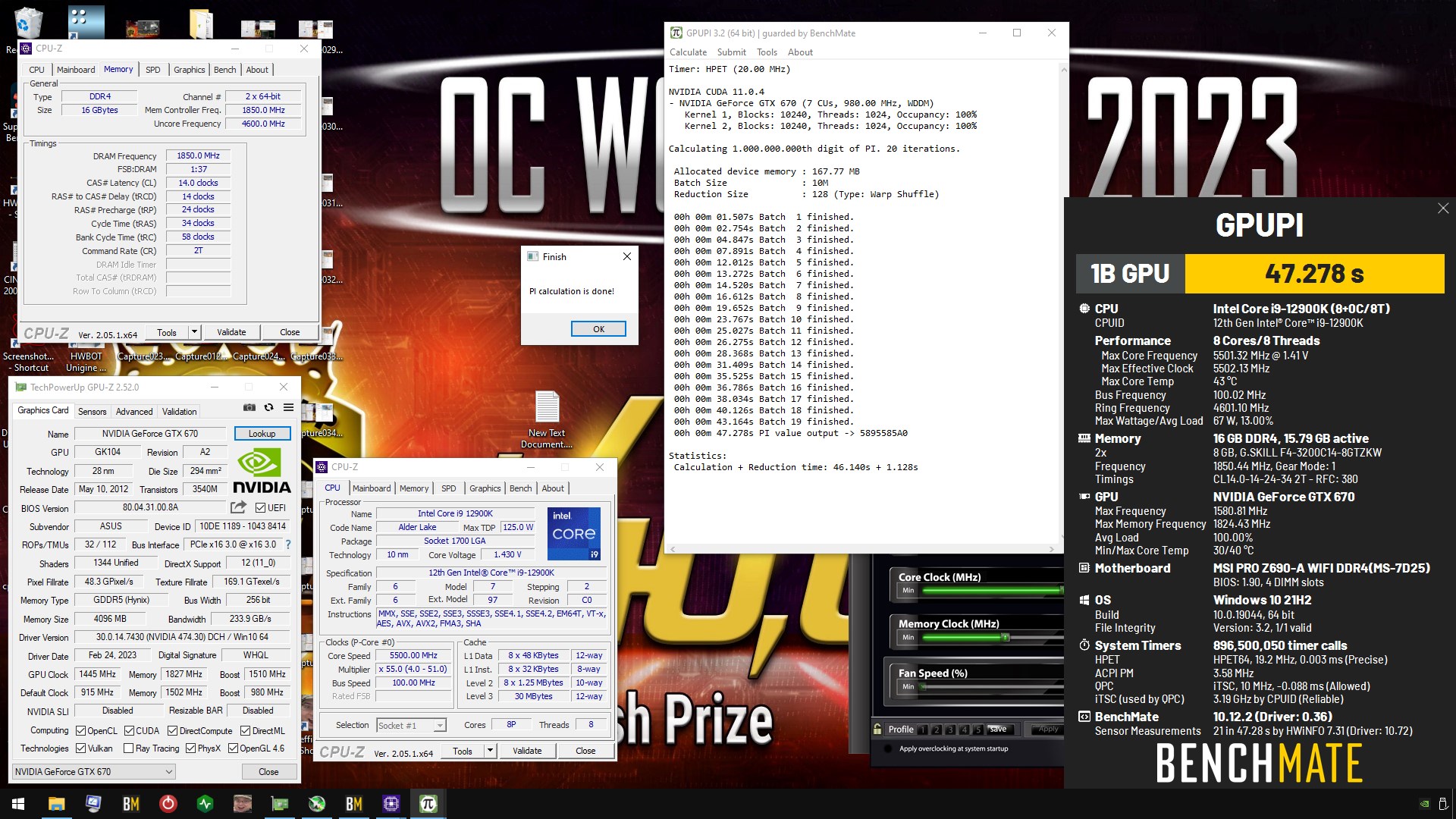Take a GPU-Z screenshot with camera icon
Image resolution: width=1456 pixels, height=819 pixels.
[249, 408]
